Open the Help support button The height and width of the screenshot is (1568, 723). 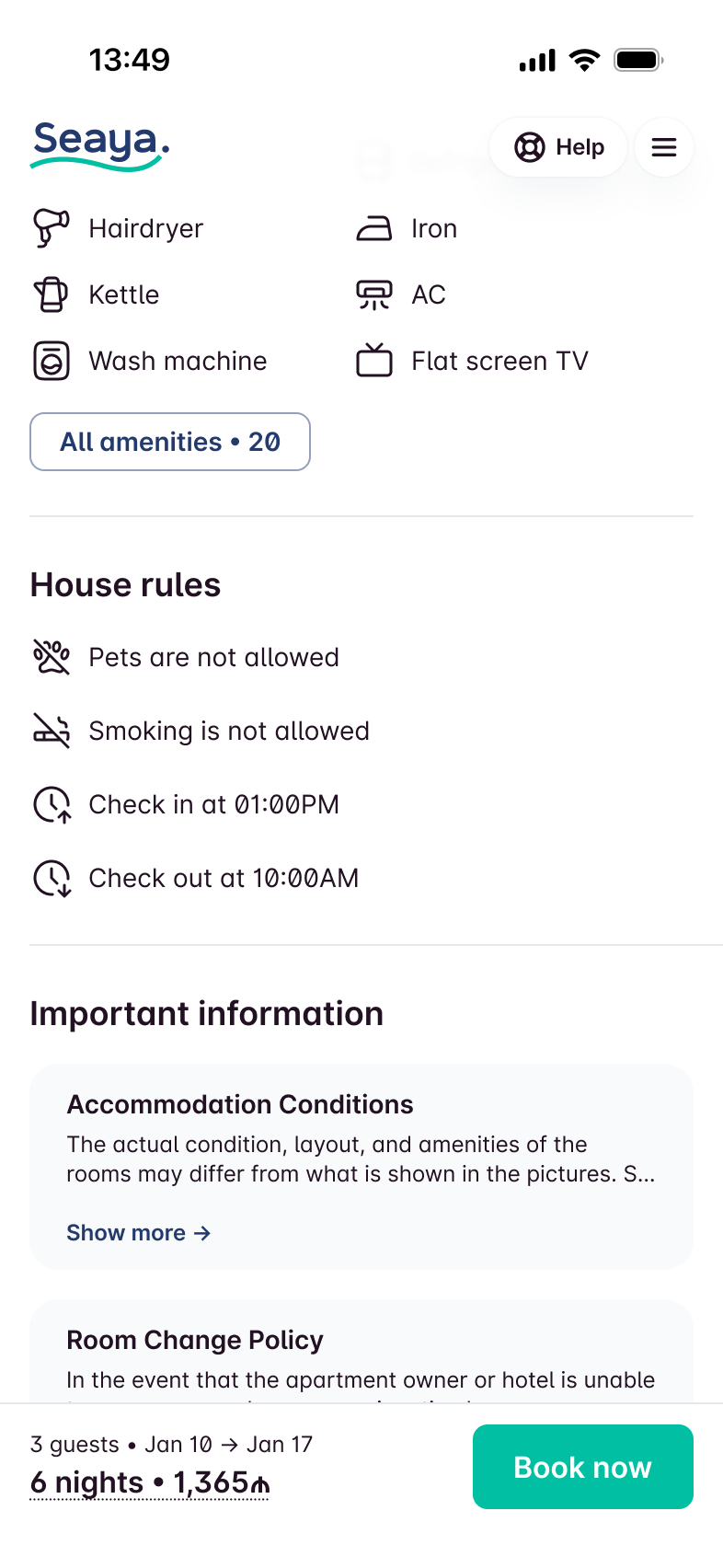[x=558, y=147]
